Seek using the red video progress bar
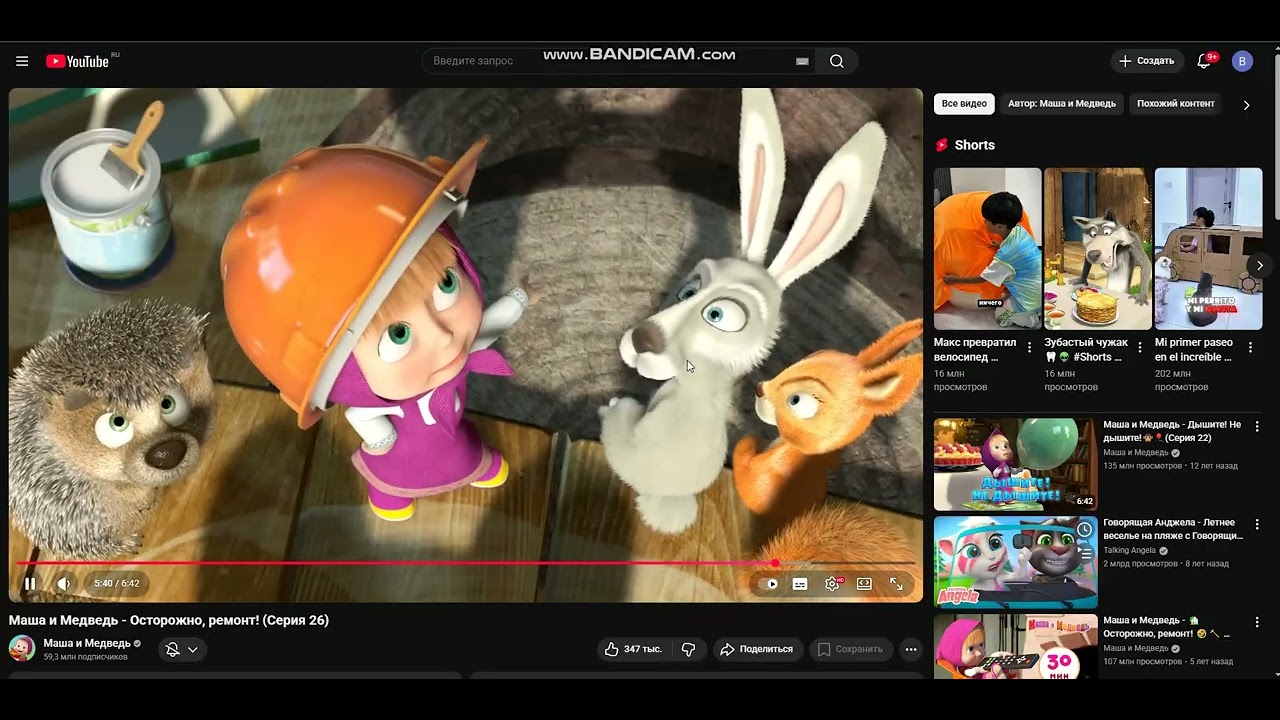 coord(466,563)
